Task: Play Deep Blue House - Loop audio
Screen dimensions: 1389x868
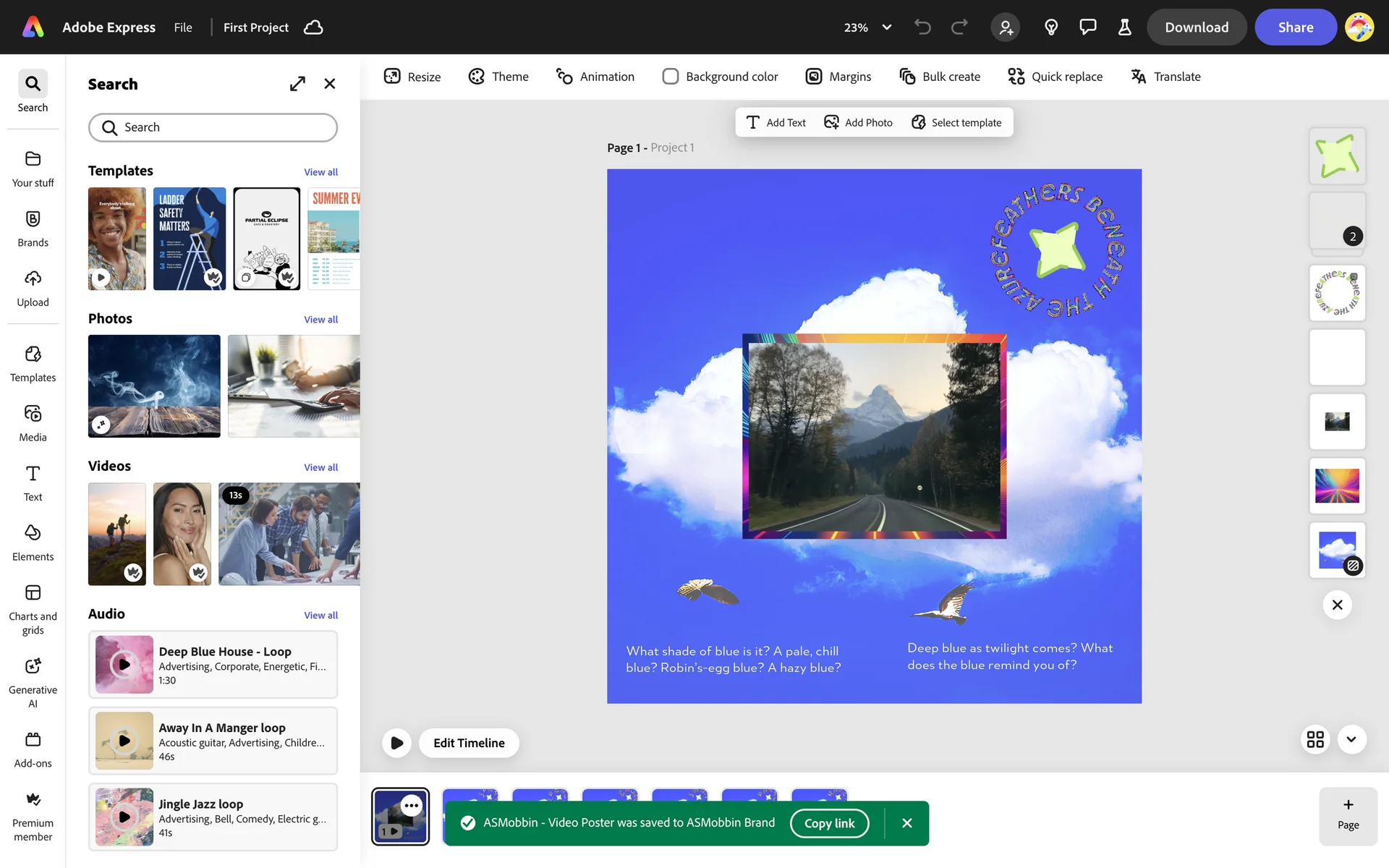Action: click(x=124, y=664)
